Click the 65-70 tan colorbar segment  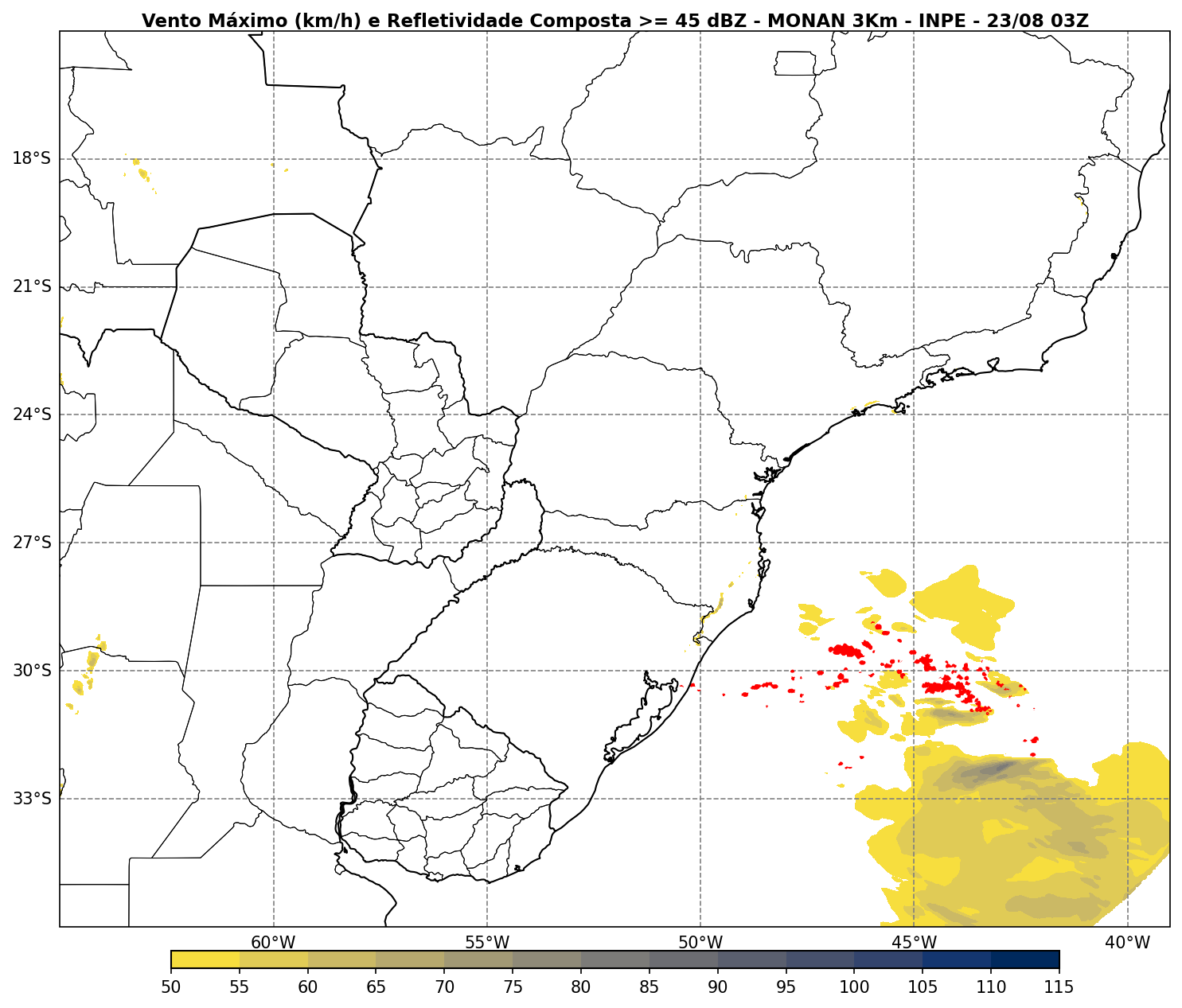pos(410,959)
